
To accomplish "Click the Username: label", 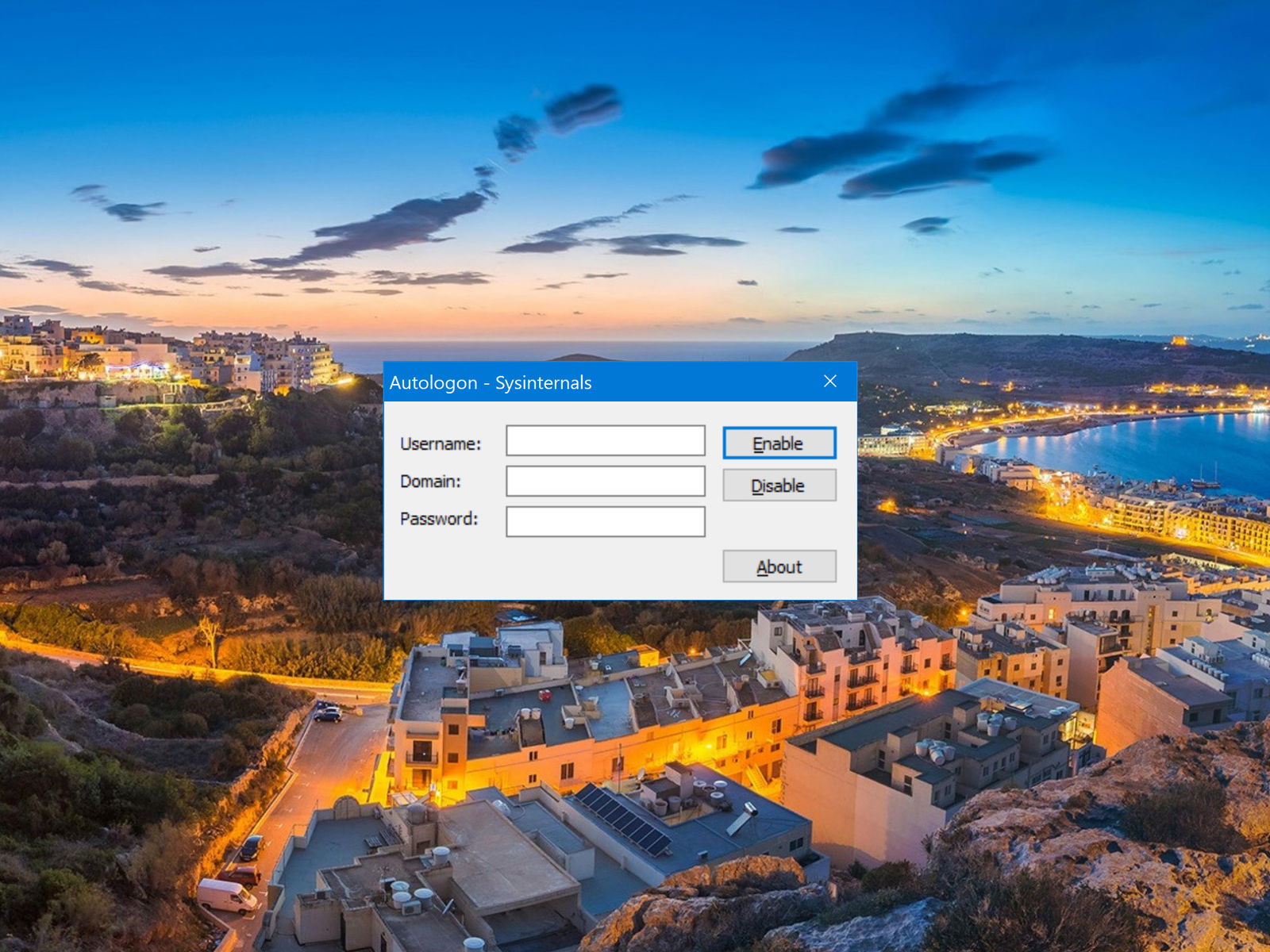I will (441, 444).
